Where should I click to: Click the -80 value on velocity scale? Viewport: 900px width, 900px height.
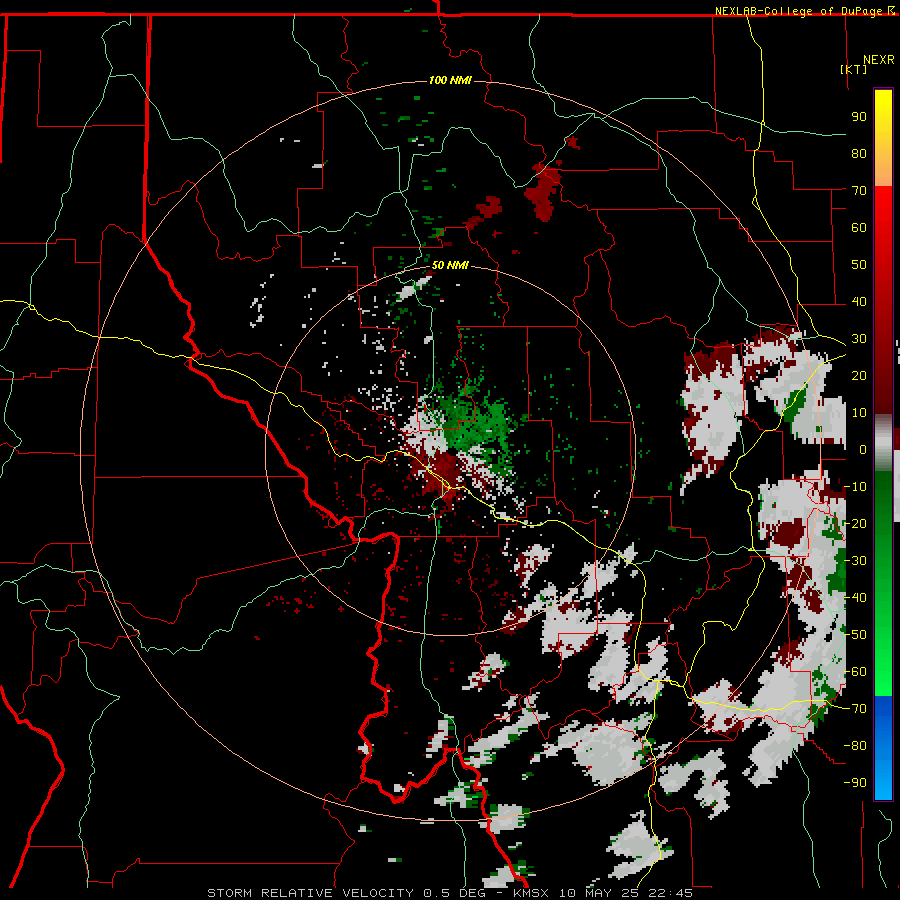855,746
